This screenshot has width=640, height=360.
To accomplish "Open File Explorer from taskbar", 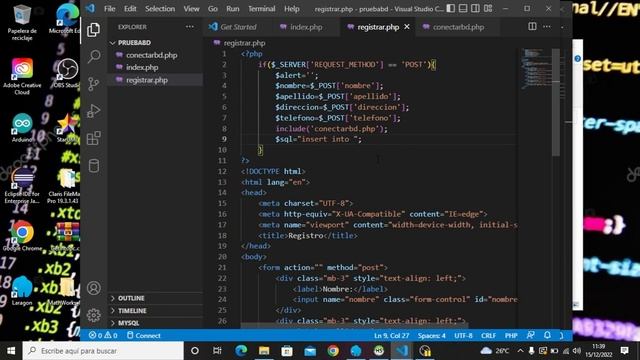I will coord(264,351).
